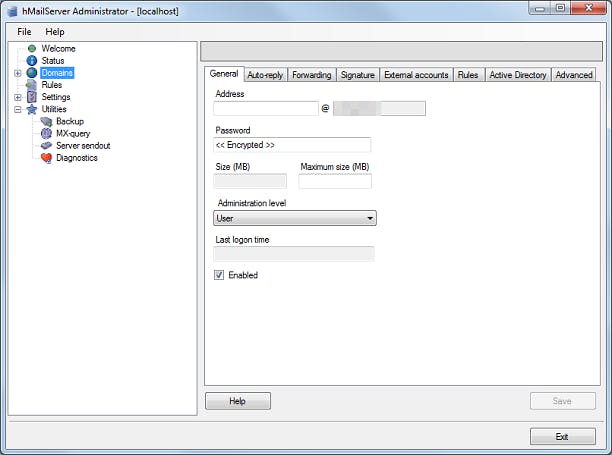Image resolution: width=612 pixels, height=455 pixels.
Task: Select the highlighted Domains label
Action: tap(57, 73)
